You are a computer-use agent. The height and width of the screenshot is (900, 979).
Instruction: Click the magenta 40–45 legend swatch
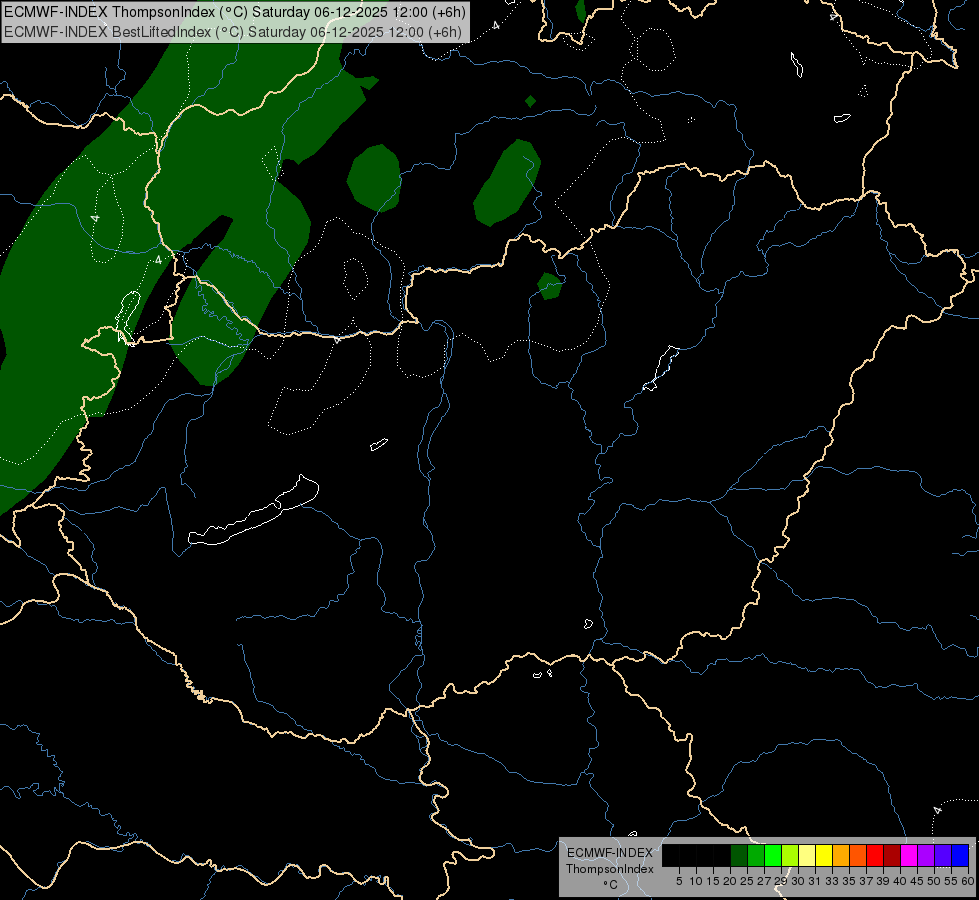tap(909, 855)
